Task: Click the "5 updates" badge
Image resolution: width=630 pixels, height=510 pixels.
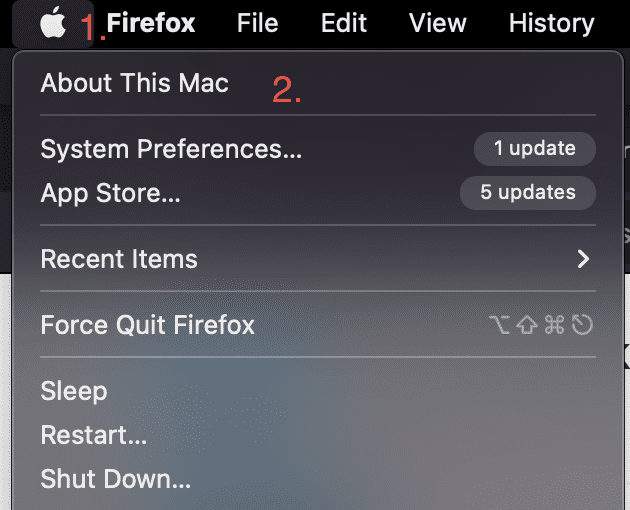Action: pyautogui.click(x=527, y=193)
